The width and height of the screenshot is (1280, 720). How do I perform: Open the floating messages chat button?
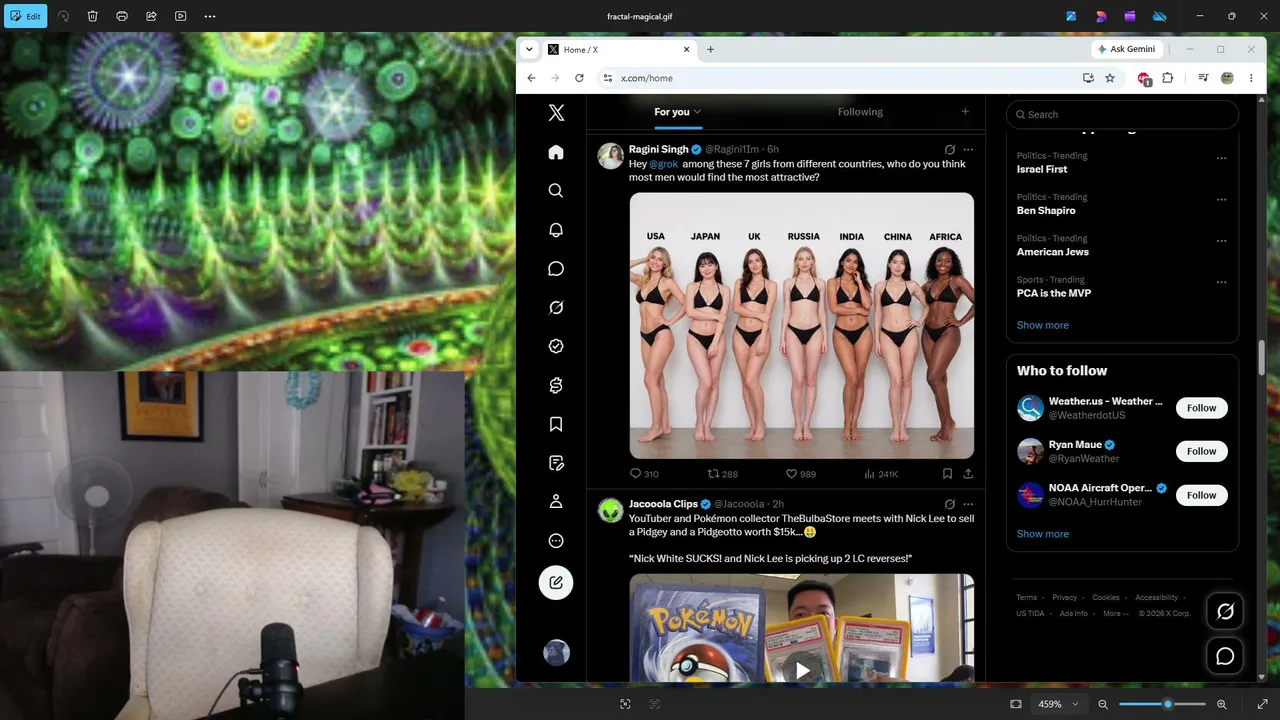coord(1225,656)
